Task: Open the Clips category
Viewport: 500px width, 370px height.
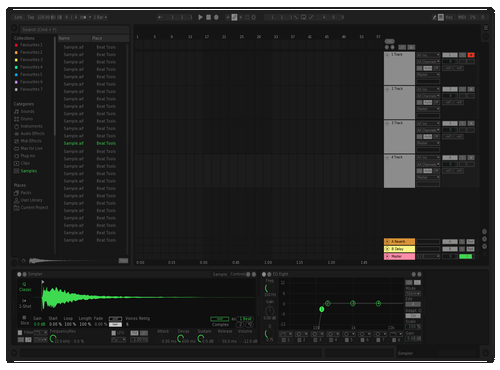Action: click(x=22, y=163)
